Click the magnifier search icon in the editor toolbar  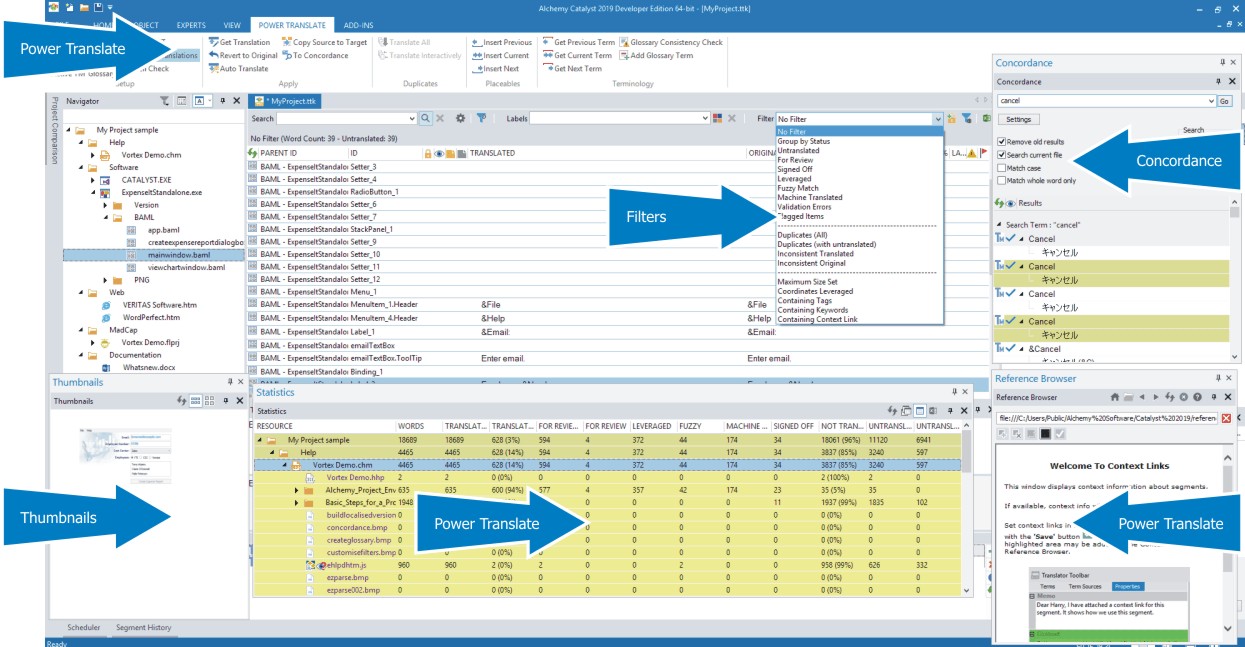[x=426, y=118]
